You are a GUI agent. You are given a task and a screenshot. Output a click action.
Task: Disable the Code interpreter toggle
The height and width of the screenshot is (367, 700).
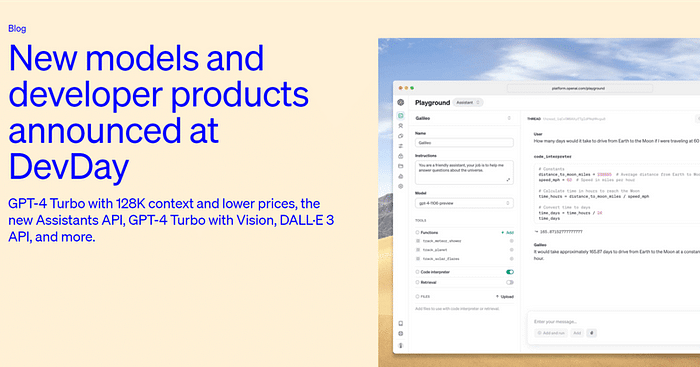pyautogui.click(x=510, y=272)
